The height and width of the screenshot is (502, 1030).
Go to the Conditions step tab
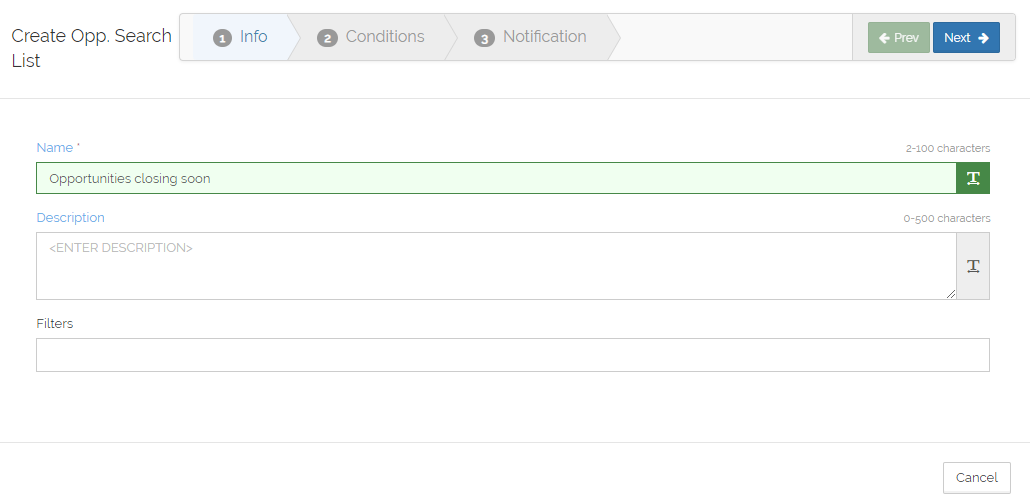pos(371,37)
